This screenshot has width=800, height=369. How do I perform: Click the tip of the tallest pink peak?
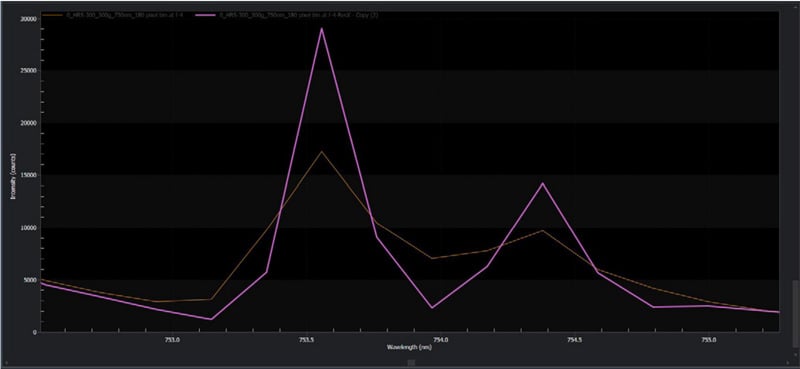coord(321,29)
